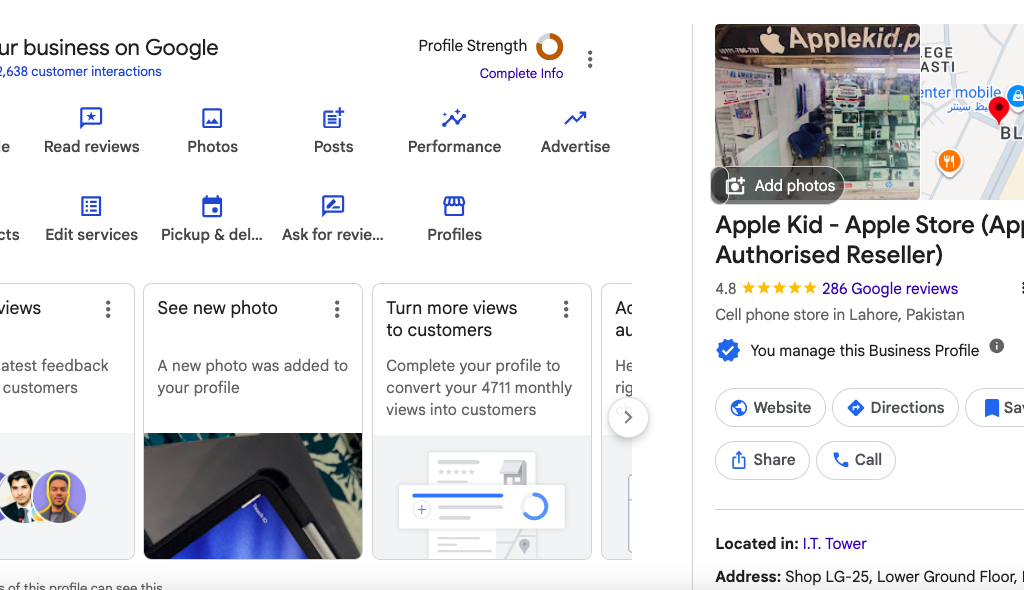Open options menu on the views feedback card

coord(108,309)
